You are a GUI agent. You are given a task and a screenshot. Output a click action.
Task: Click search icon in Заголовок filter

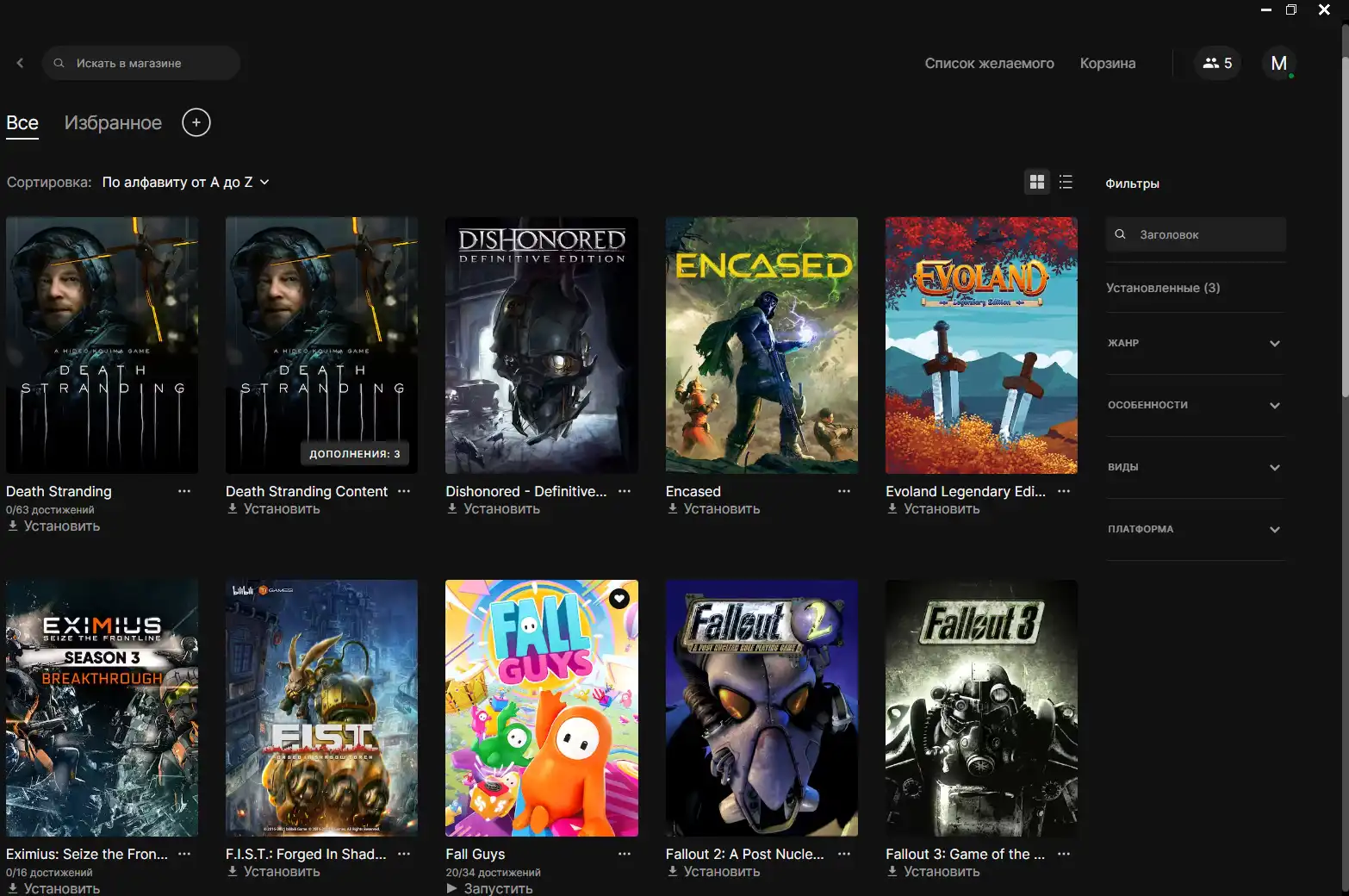click(x=1120, y=234)
